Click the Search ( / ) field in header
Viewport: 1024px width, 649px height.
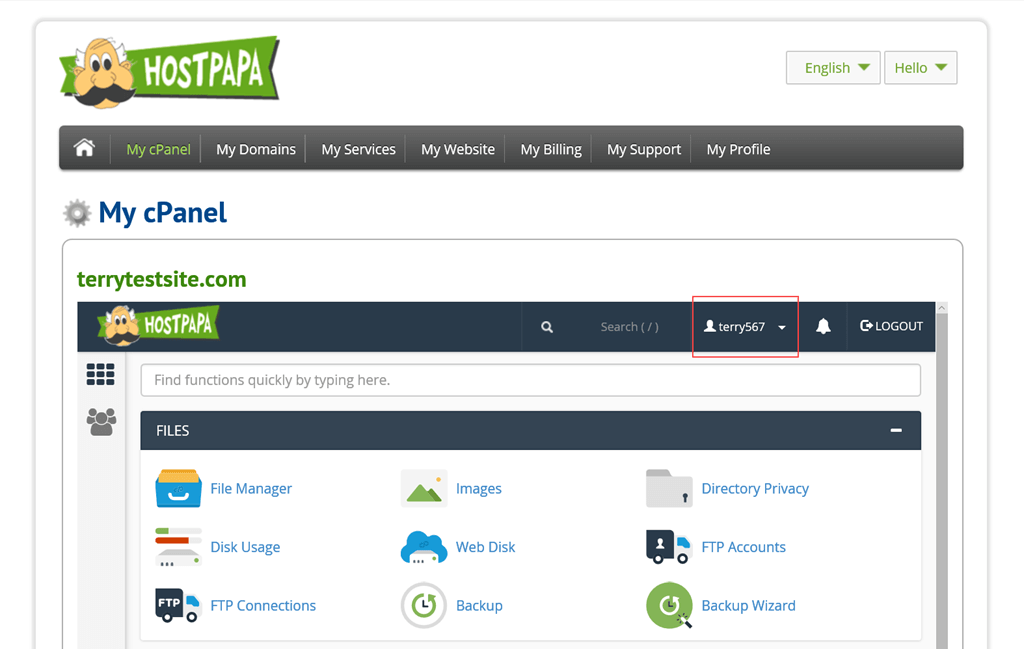coord(630,326)
